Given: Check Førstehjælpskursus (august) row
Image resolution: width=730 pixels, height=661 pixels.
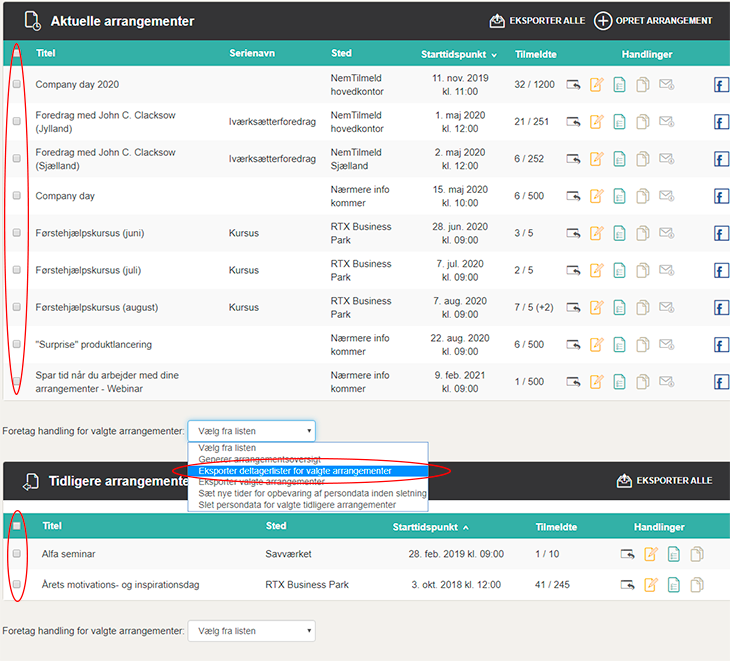Looking at the screenshot, I should 17,307.
